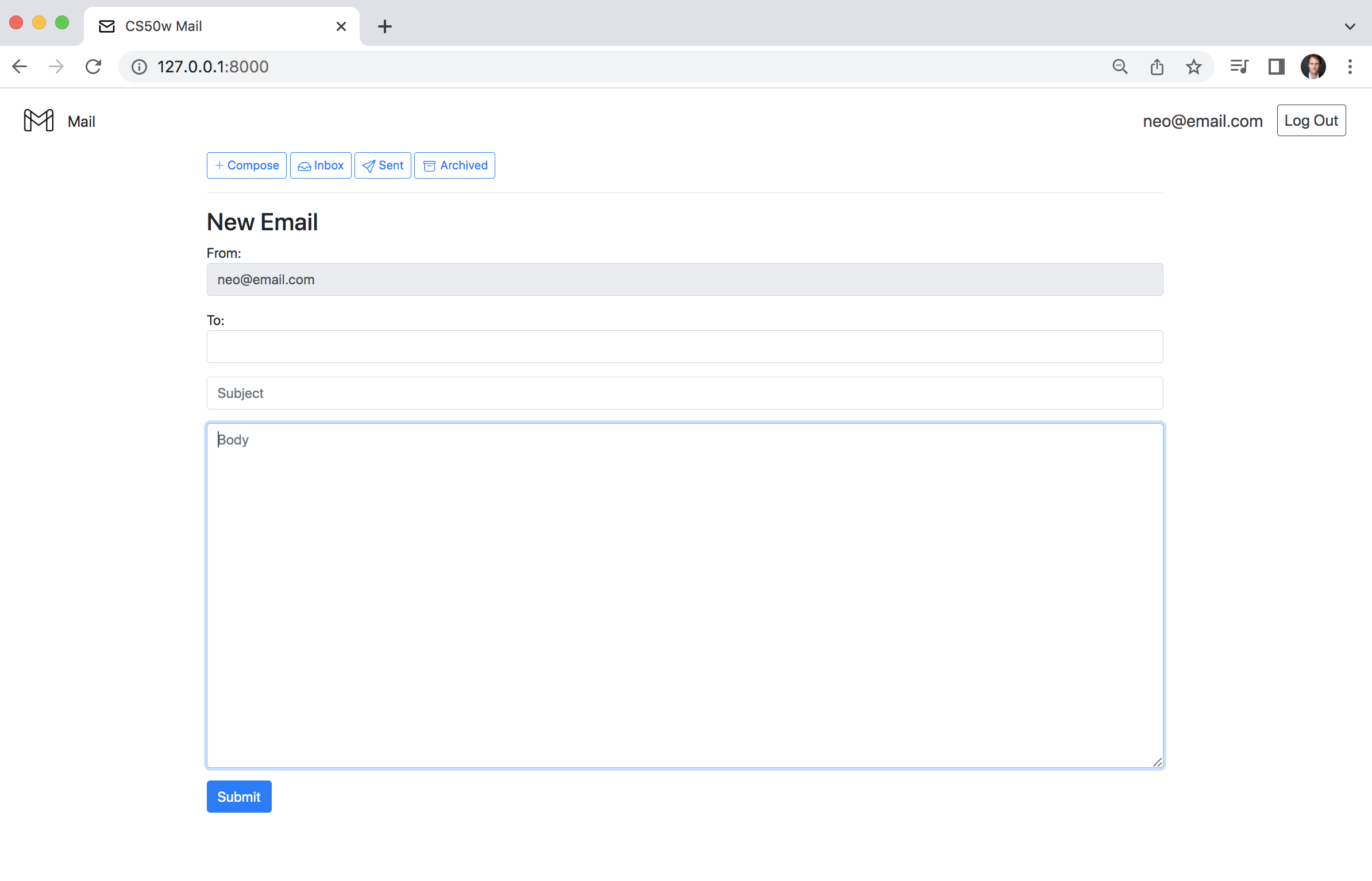Open the browser share menu

click(1157, 67)
